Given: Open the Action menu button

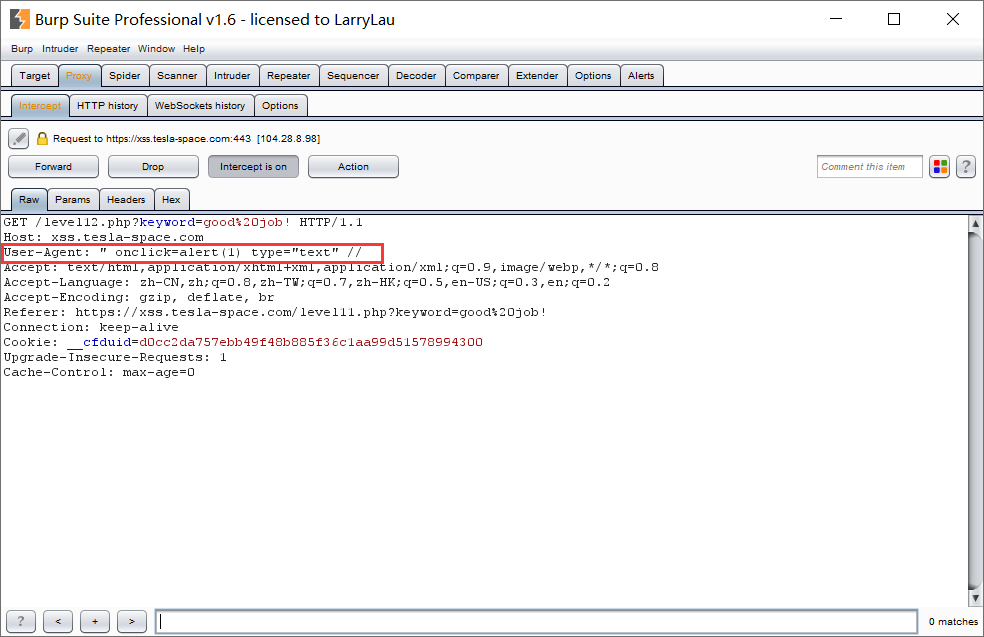Looking at the screenshot, I should click(353, 167).
